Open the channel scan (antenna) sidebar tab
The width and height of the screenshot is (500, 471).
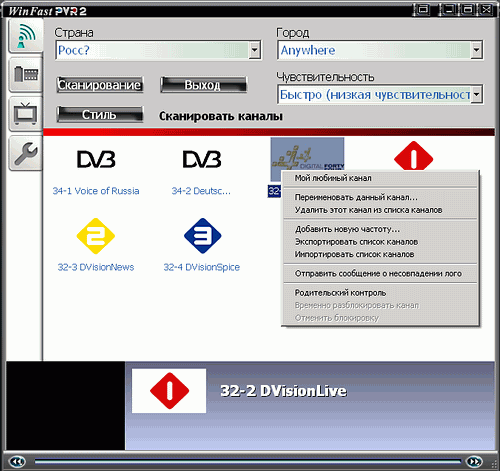click(x=26, y=36)
